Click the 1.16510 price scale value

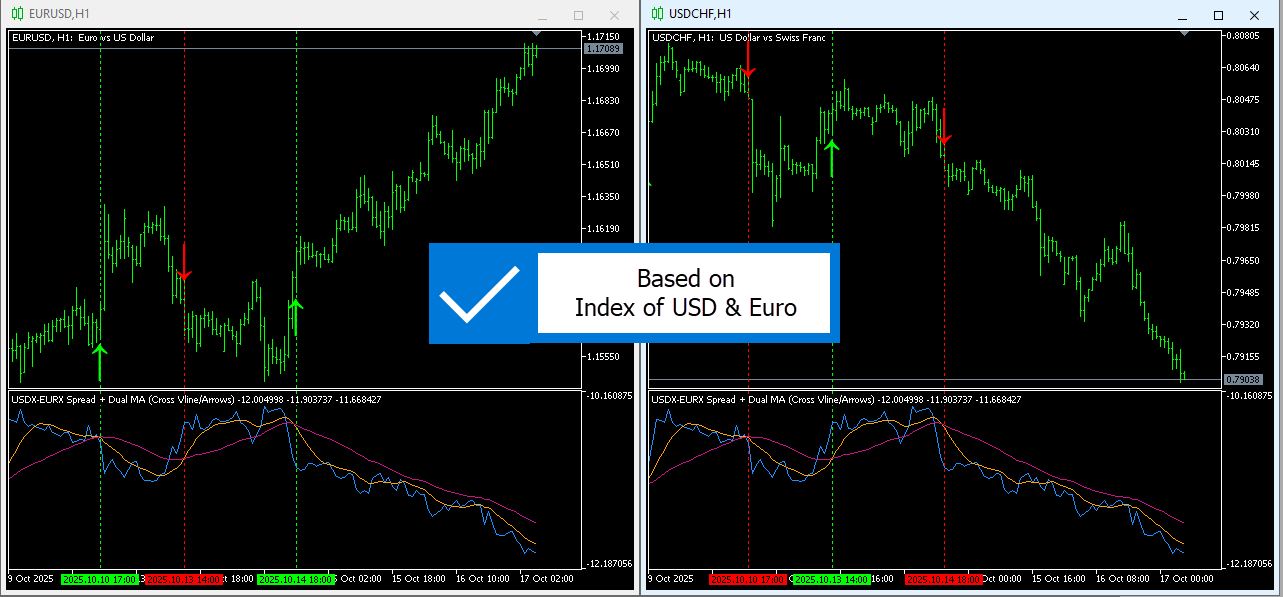tap(603, 164)
